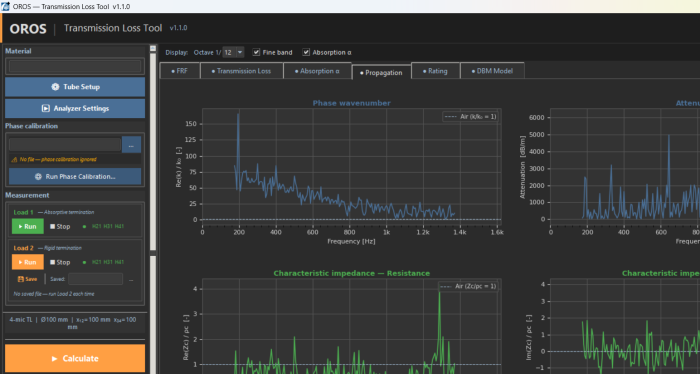Viewport: 700px width, 374px height.
Task: Click the OROS app icon in title bar
Action: (x=5, y=6)
